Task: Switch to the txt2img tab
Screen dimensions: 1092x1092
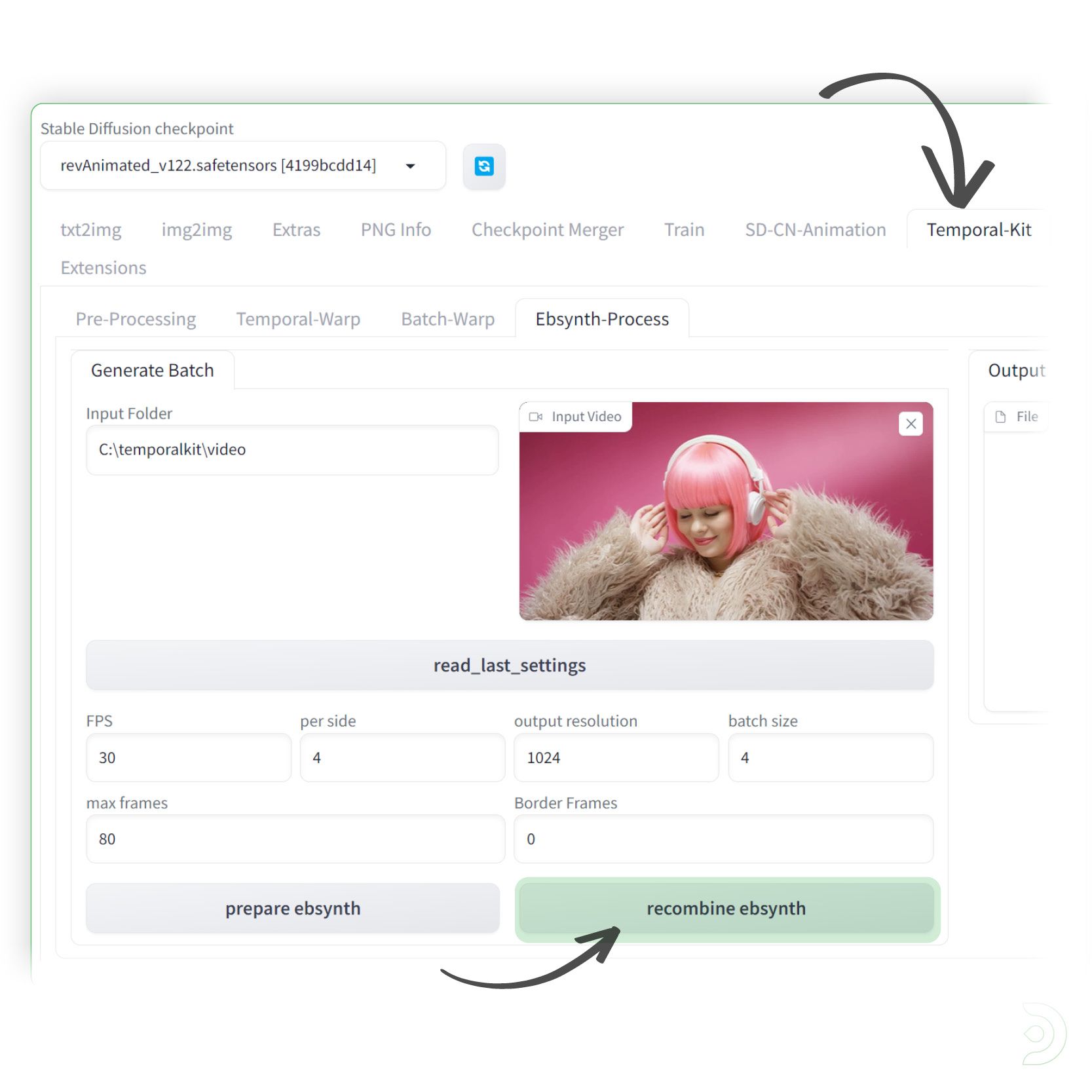Action: coord(91,230)
